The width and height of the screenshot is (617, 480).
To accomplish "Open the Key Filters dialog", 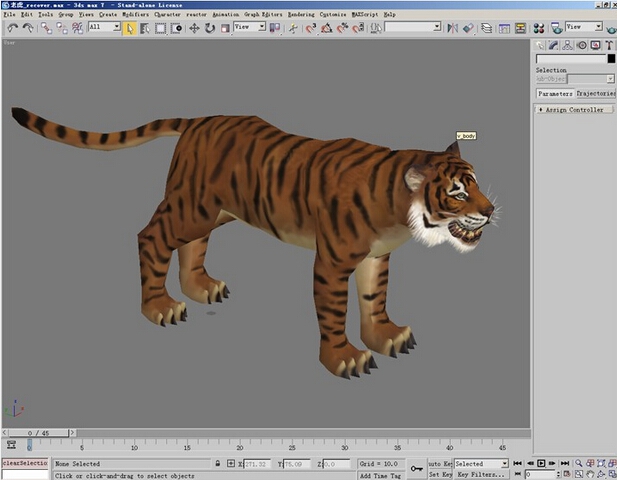I will [x=481, y=474].
